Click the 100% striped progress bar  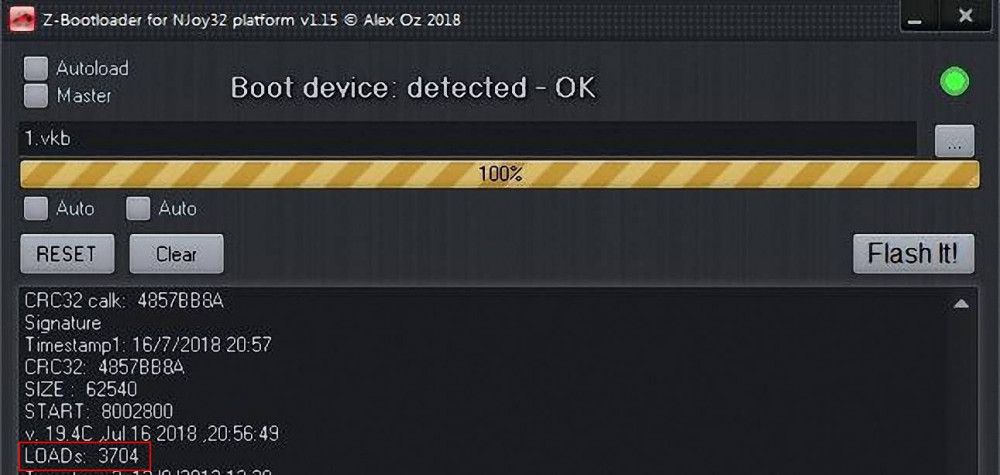coord(500,174)
